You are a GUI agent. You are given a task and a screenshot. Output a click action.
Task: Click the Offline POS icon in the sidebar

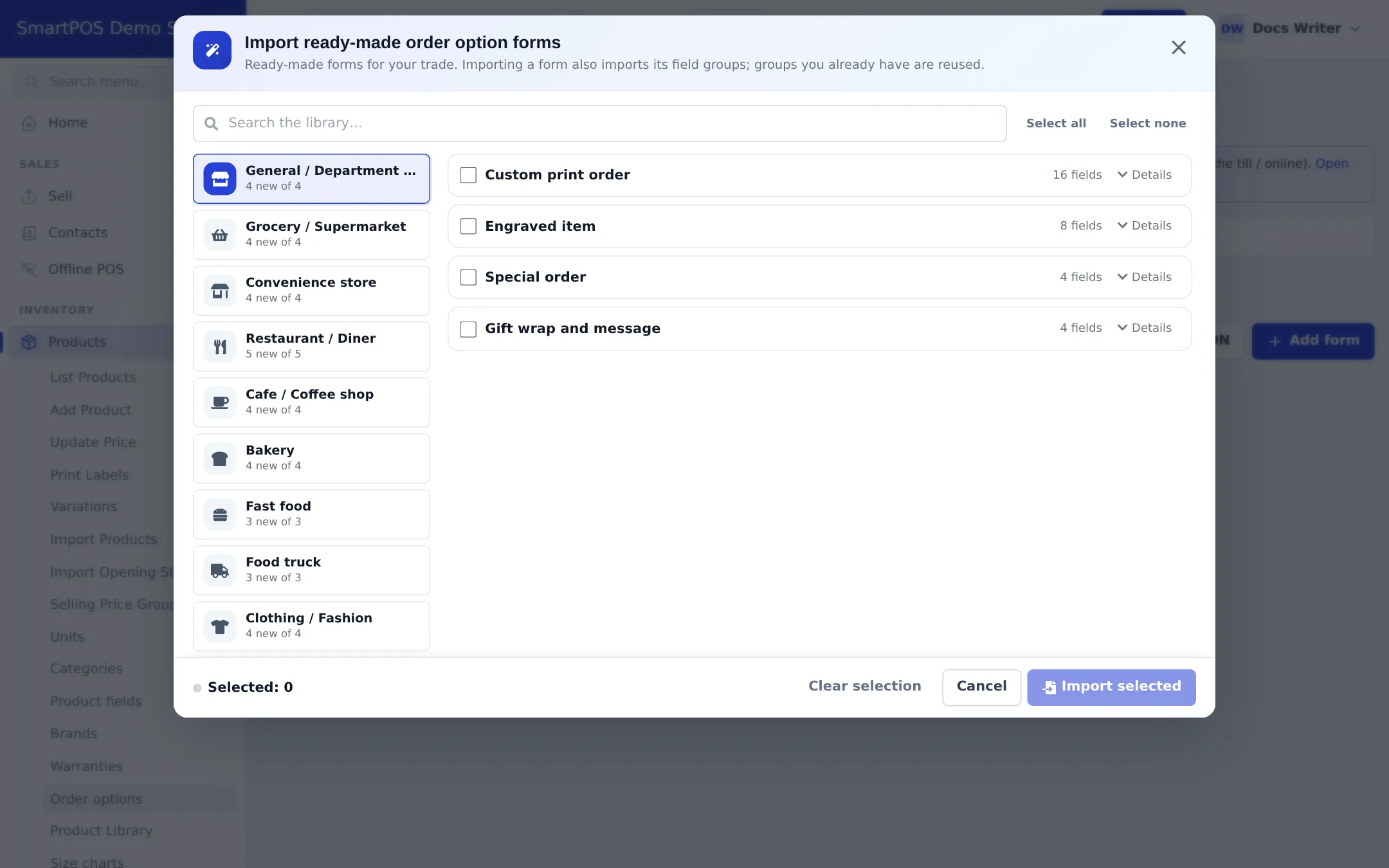[29, 269]
